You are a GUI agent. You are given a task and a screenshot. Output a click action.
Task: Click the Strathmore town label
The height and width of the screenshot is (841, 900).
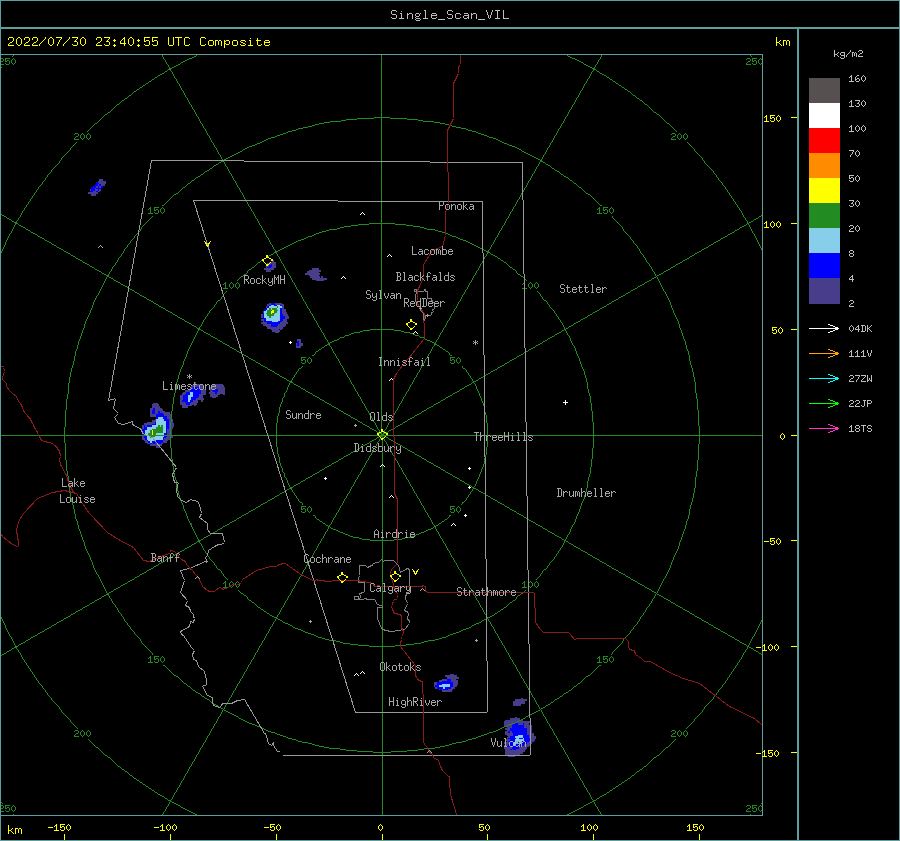pyautogui.click(x=486, y=592)
